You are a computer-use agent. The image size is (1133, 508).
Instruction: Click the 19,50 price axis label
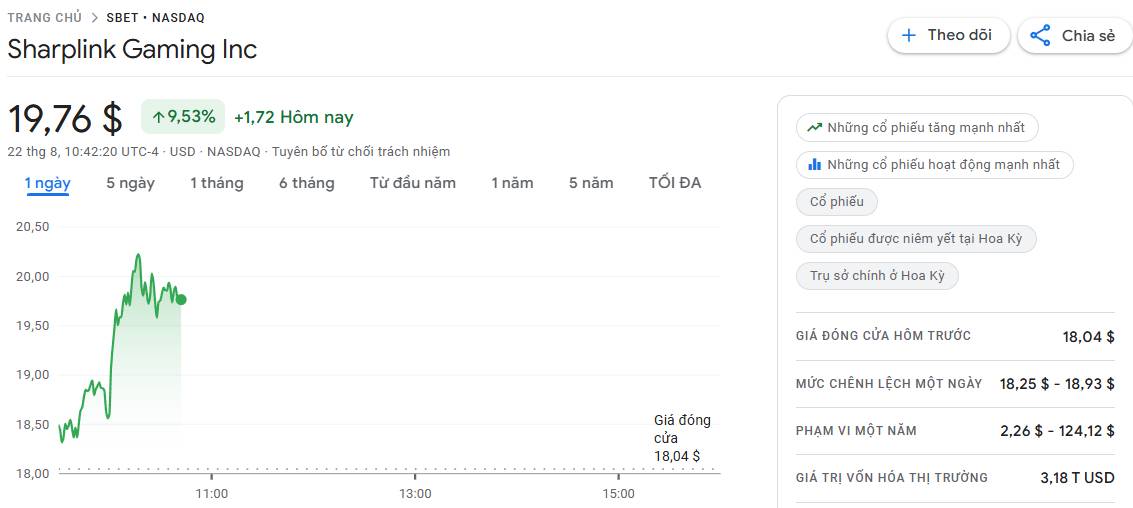click(x=32, y=326)
